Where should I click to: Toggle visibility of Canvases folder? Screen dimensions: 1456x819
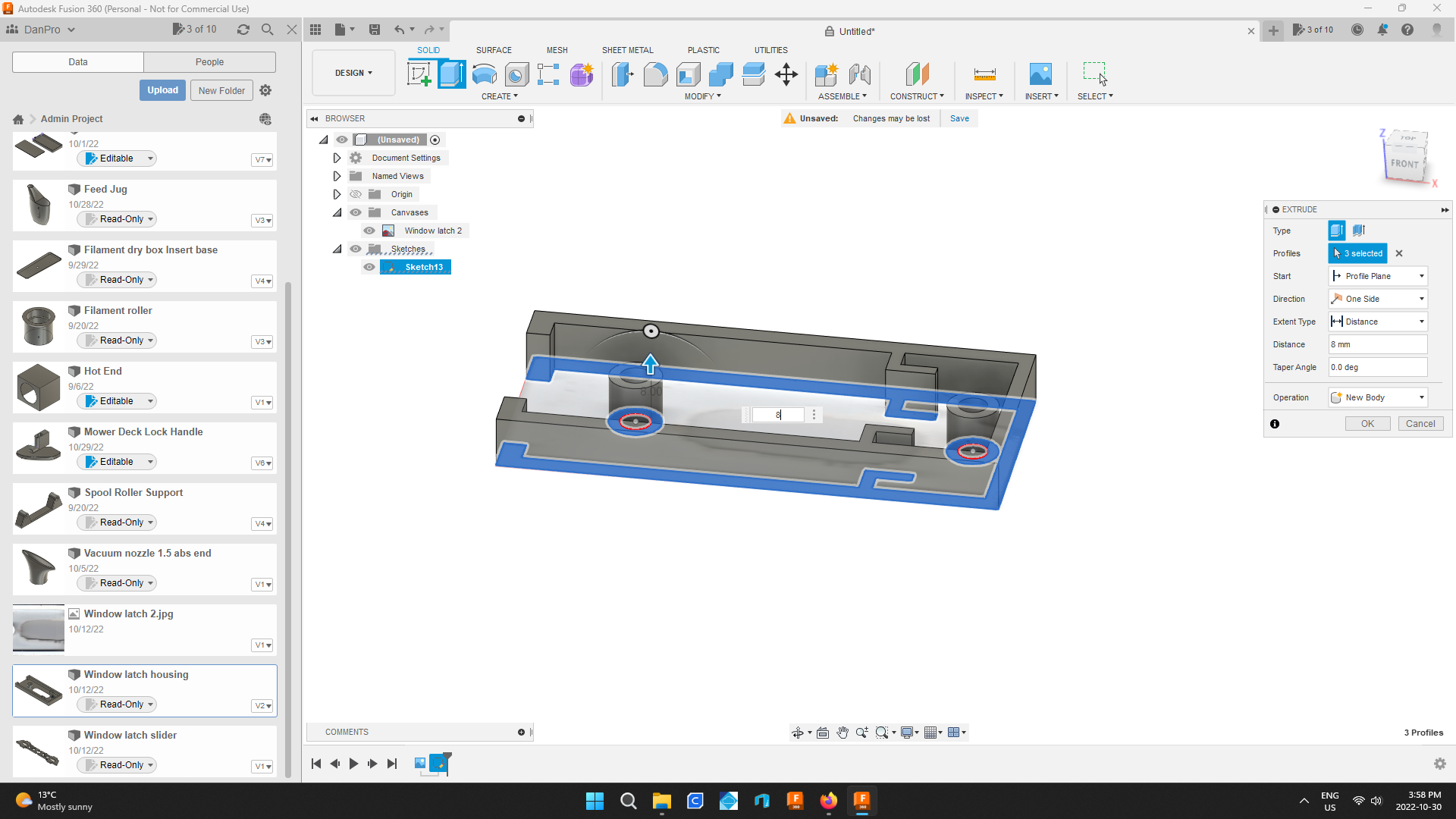[355, 212]
